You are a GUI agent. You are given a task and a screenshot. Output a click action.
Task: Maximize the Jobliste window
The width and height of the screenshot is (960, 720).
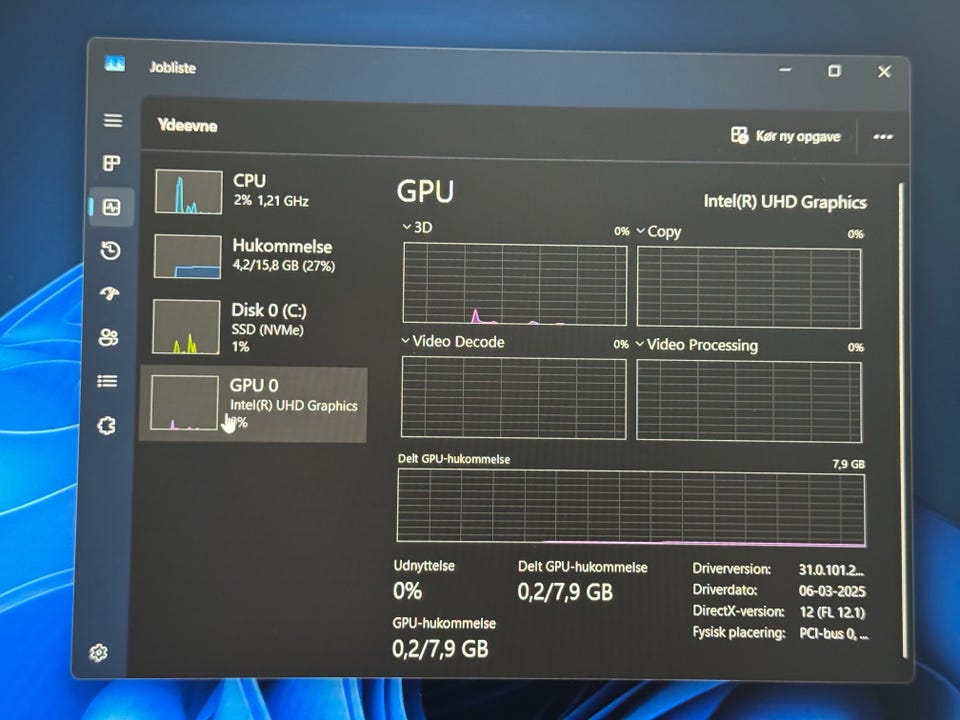pyautogui.click(x=834, y=71)
